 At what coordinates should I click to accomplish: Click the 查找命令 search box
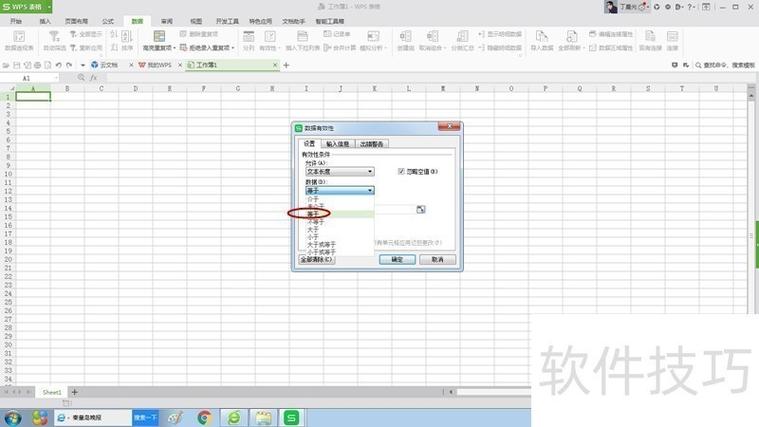(x=725, y=65)
